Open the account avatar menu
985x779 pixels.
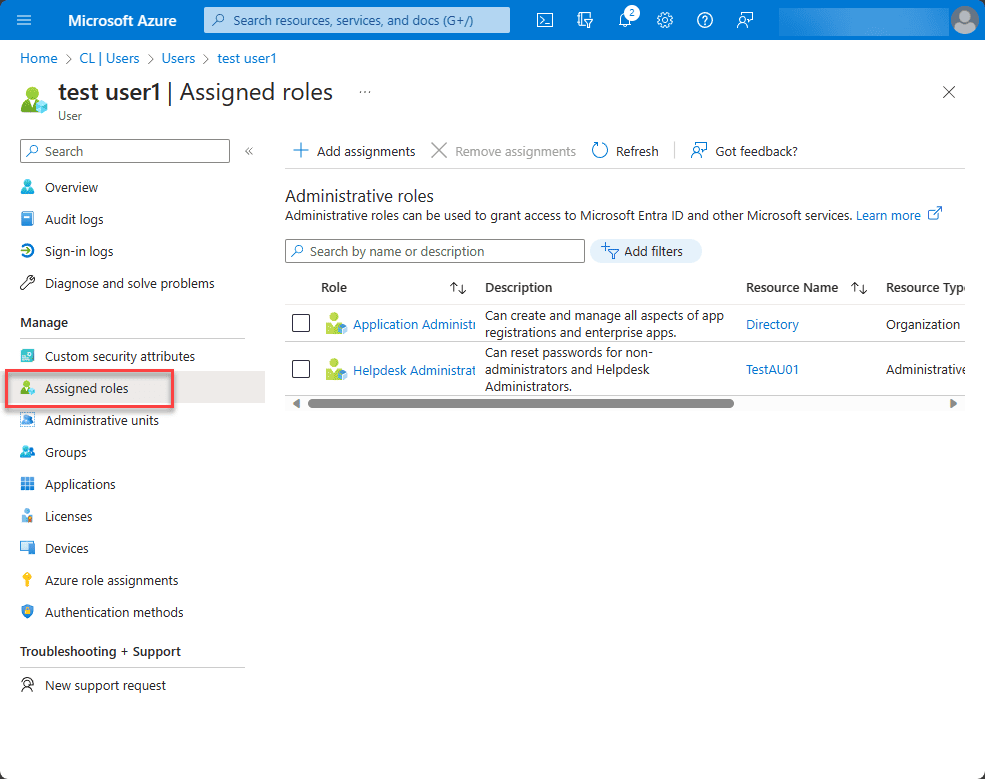964,20
